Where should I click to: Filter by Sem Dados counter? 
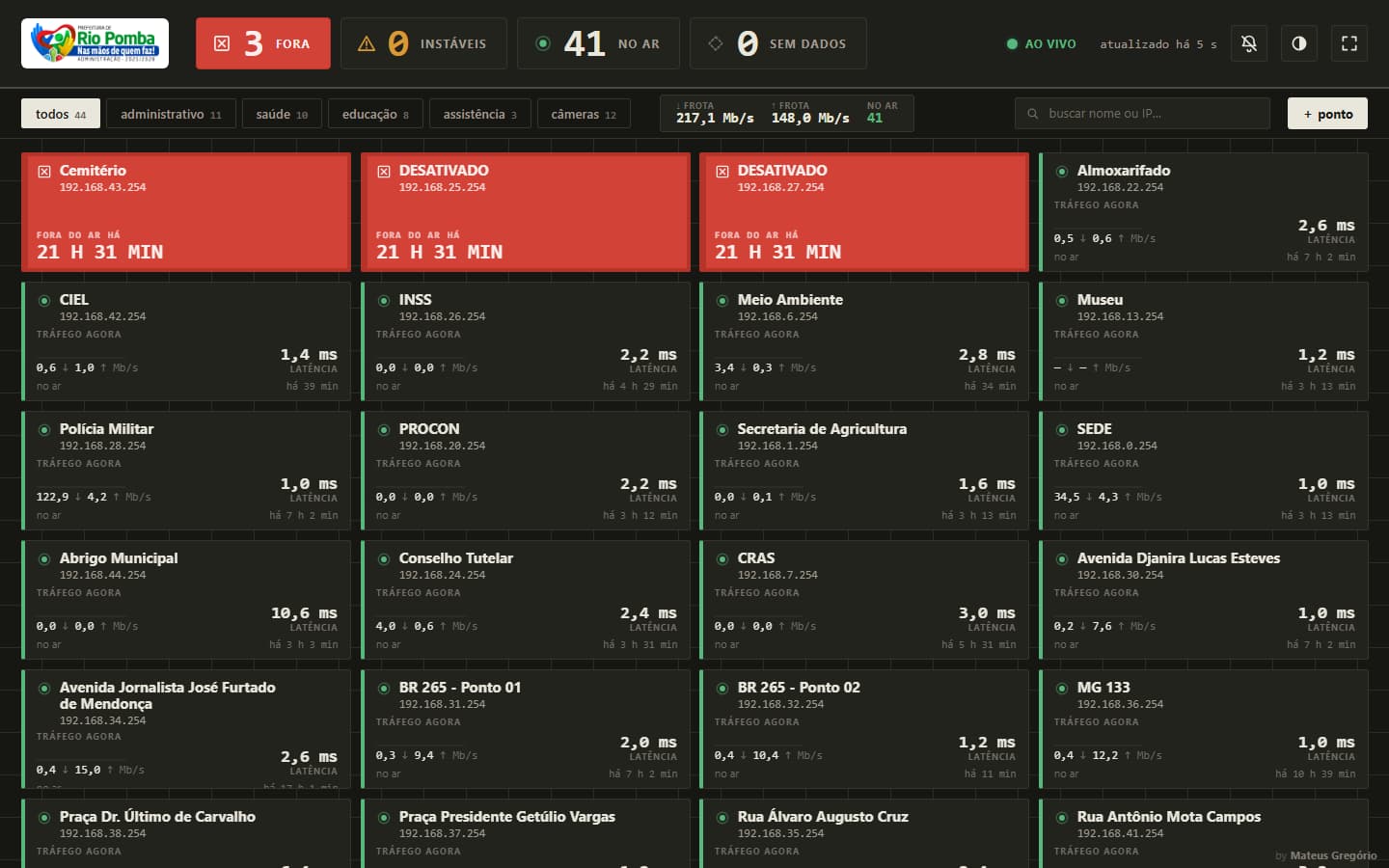click(777, 43)
